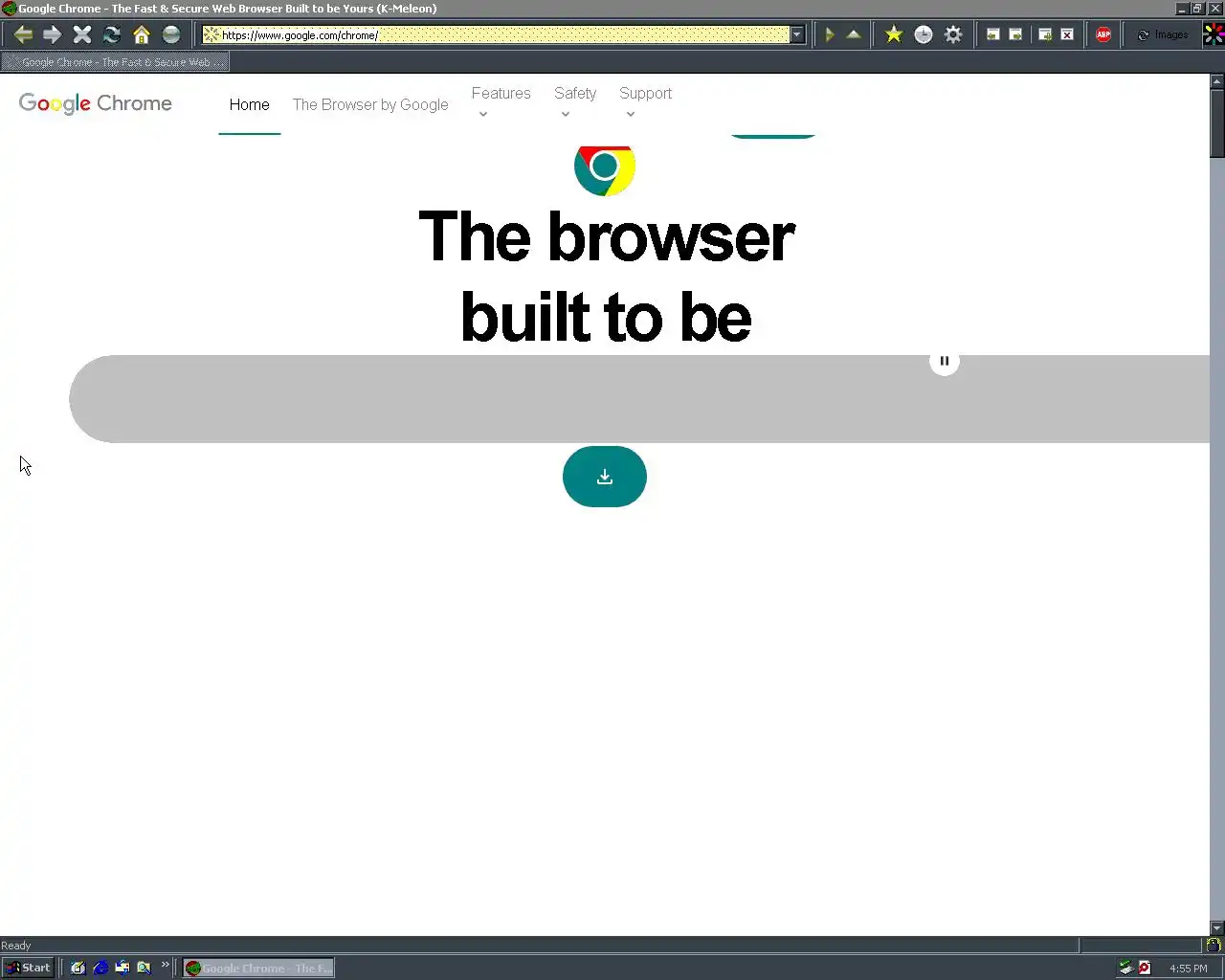Click Show Desktop quick launch icon
Image resolution: width=1225 pixels, height=980 pixels.
78,968
